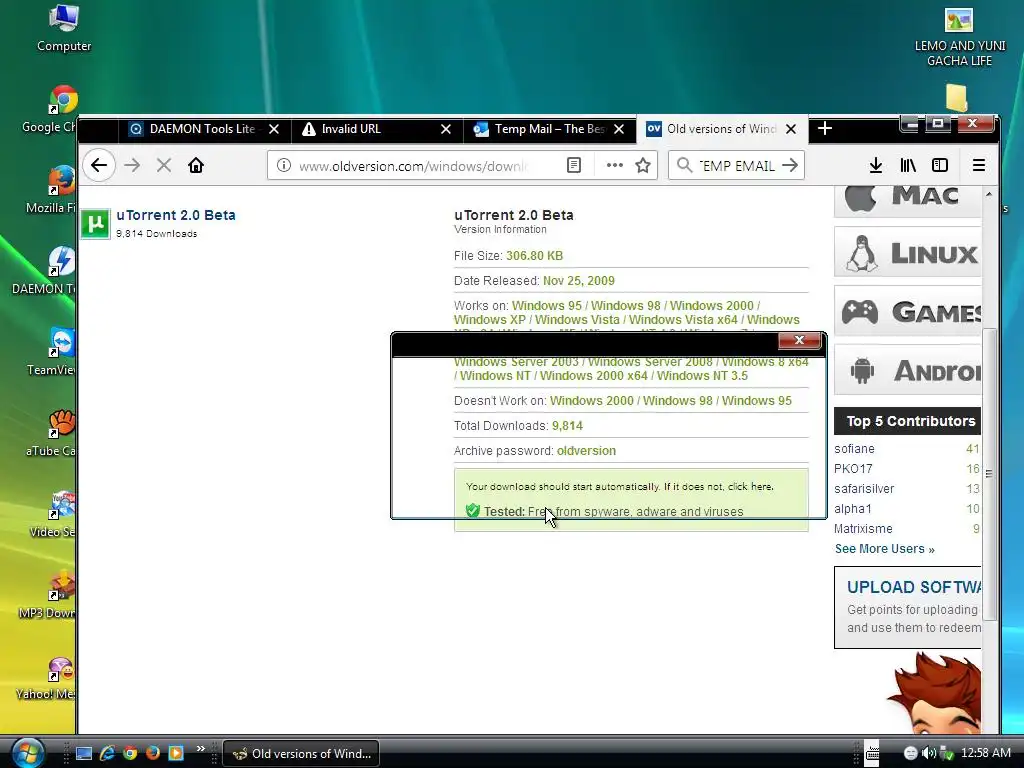This screenshot has width=1024, height=768.
Task: Click Old versions of Wind... taskbar button
Action: [x=301, y=754]
